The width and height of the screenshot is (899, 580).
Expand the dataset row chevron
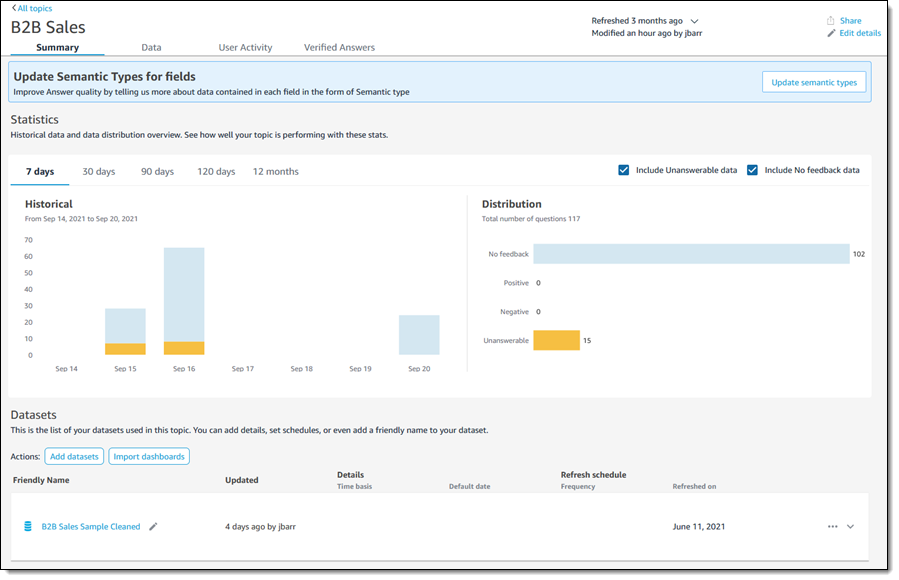(850, 526)
